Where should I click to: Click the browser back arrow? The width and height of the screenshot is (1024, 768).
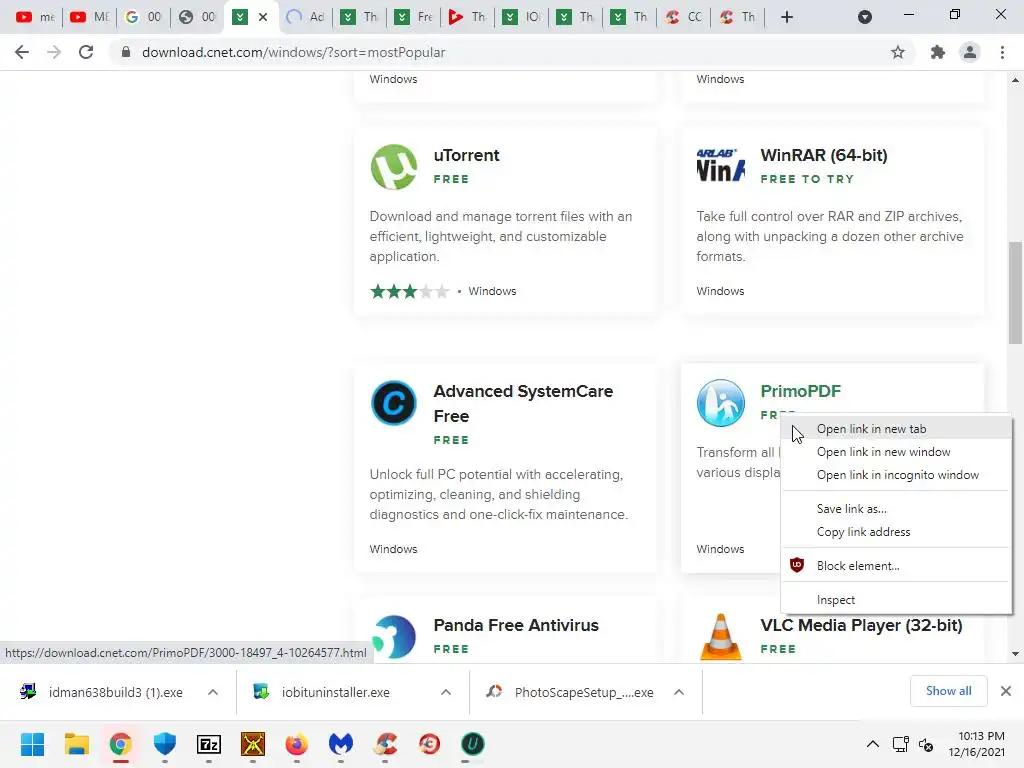(22, 52)
